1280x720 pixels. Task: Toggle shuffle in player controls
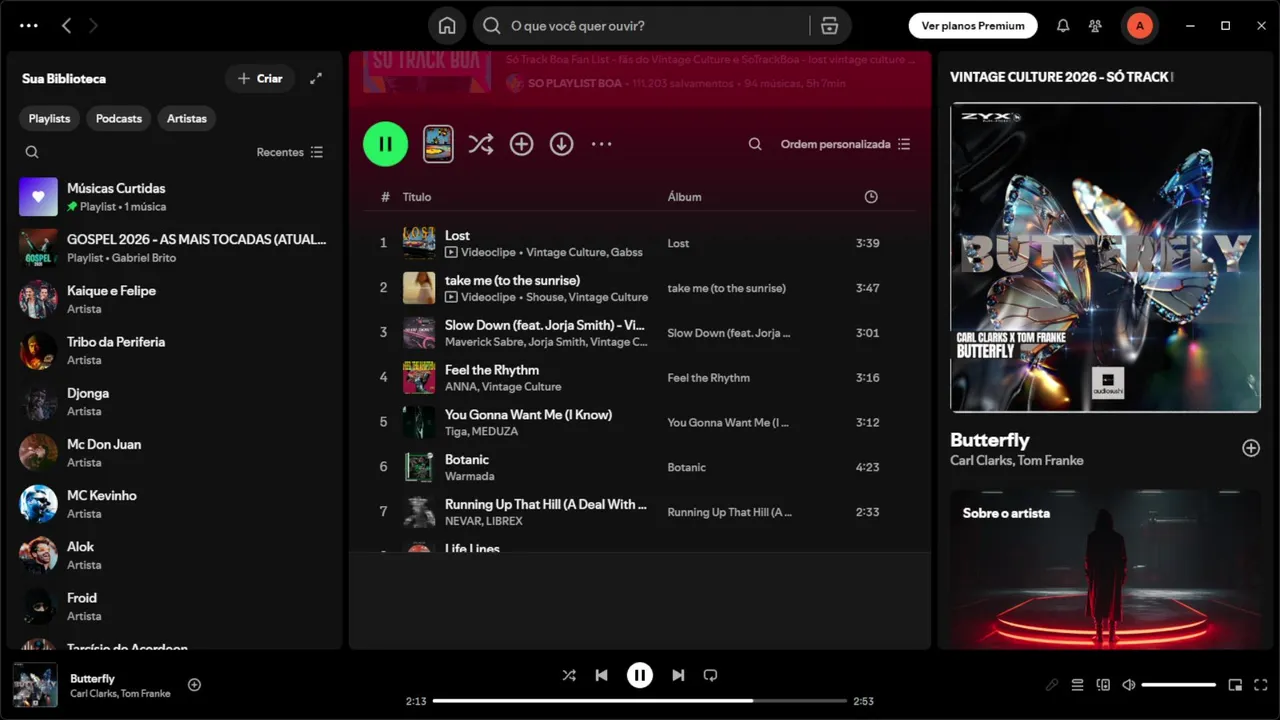pyautogui.click(x=569, y=675)
